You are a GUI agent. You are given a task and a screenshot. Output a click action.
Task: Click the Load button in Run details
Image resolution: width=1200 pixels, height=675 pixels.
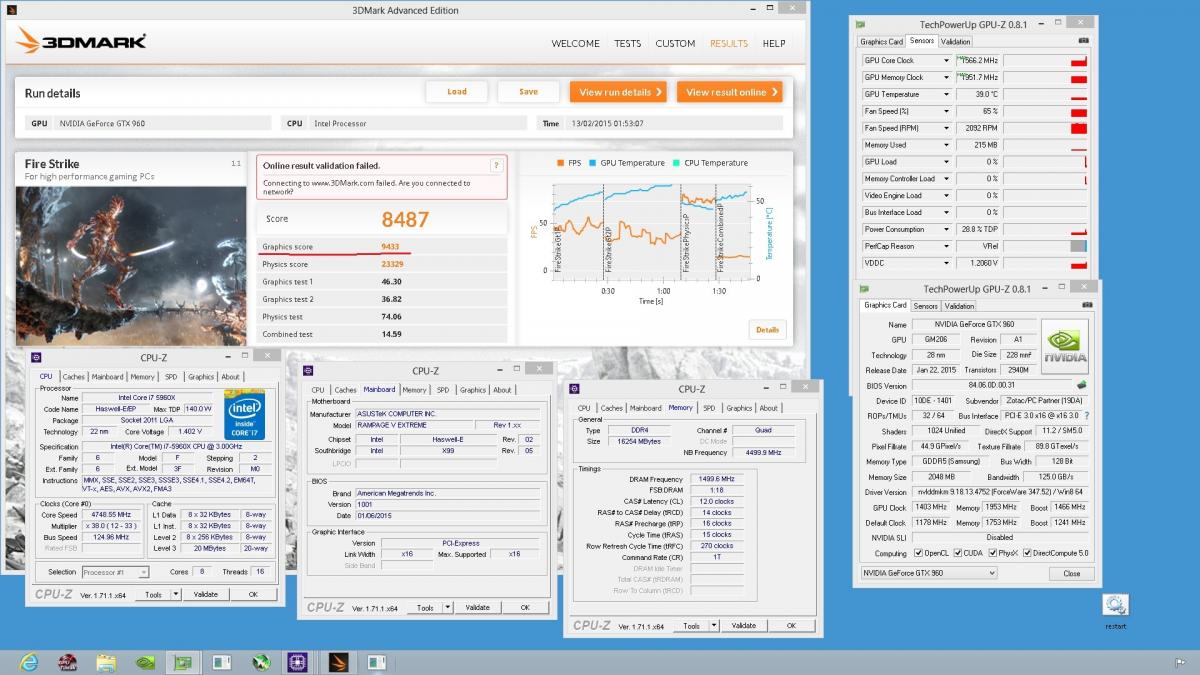tap(457, 92)
